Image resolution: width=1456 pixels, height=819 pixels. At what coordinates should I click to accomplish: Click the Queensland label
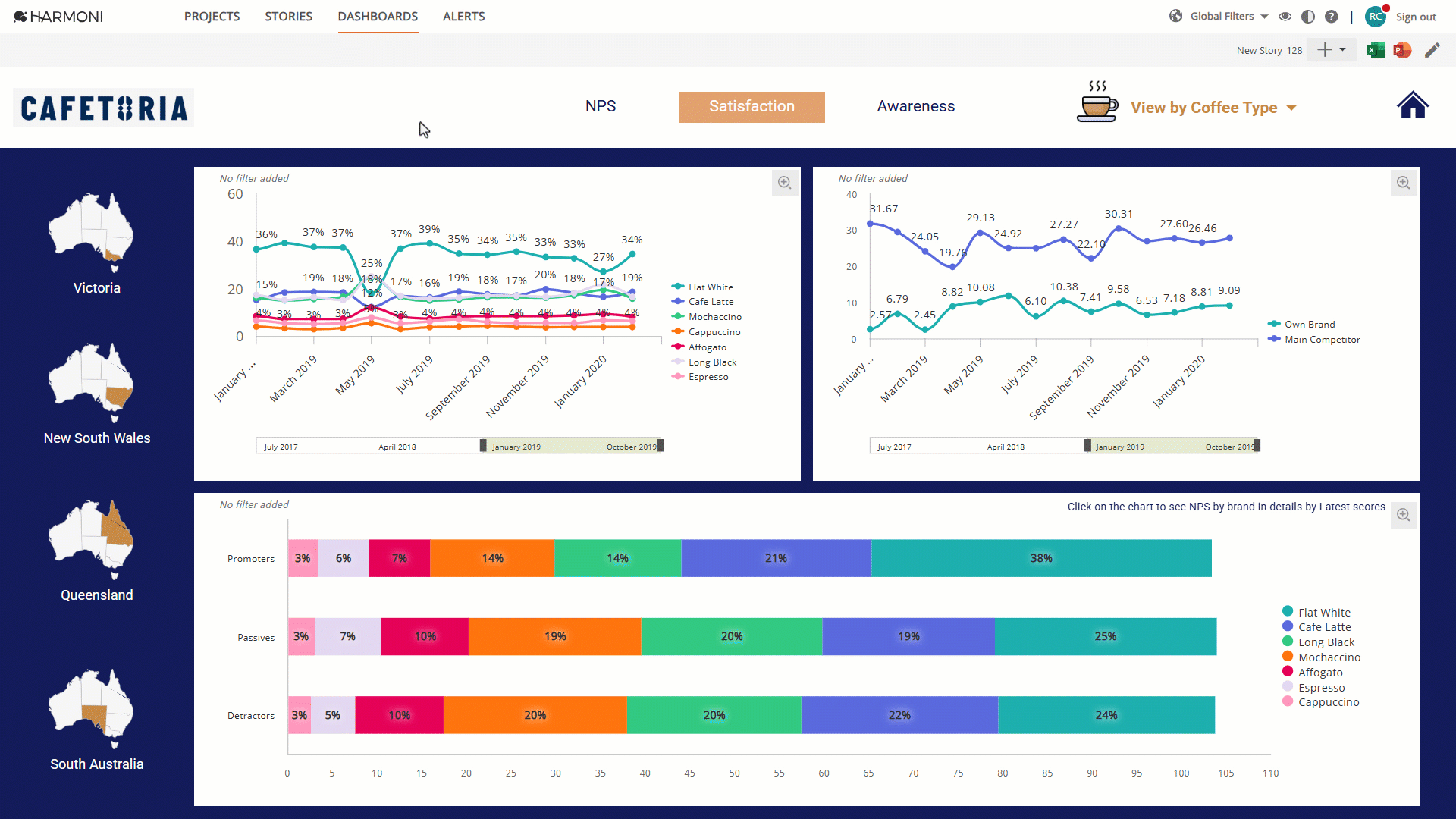tap(97, 595)
